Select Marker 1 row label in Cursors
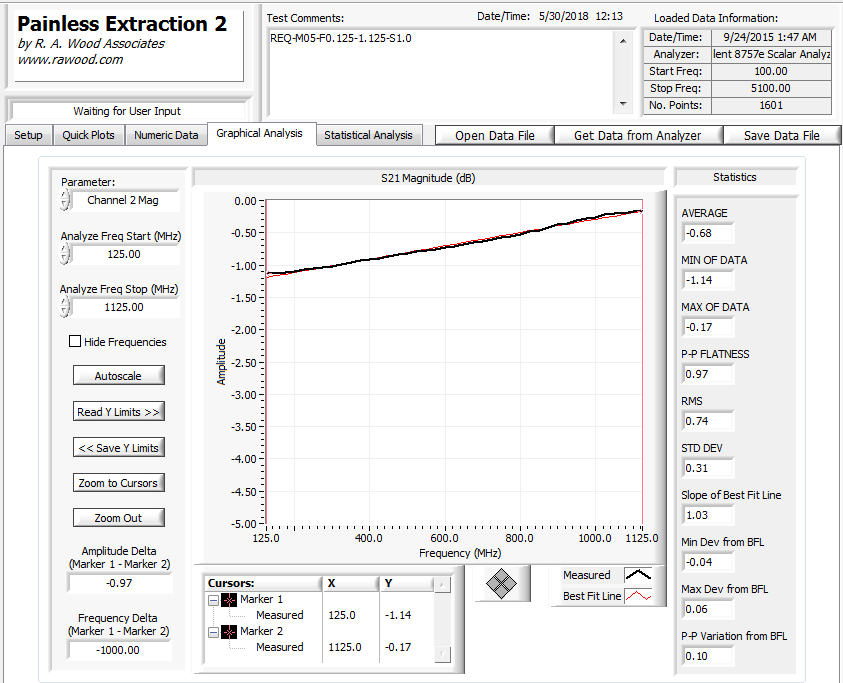 (x=261, y=599)
